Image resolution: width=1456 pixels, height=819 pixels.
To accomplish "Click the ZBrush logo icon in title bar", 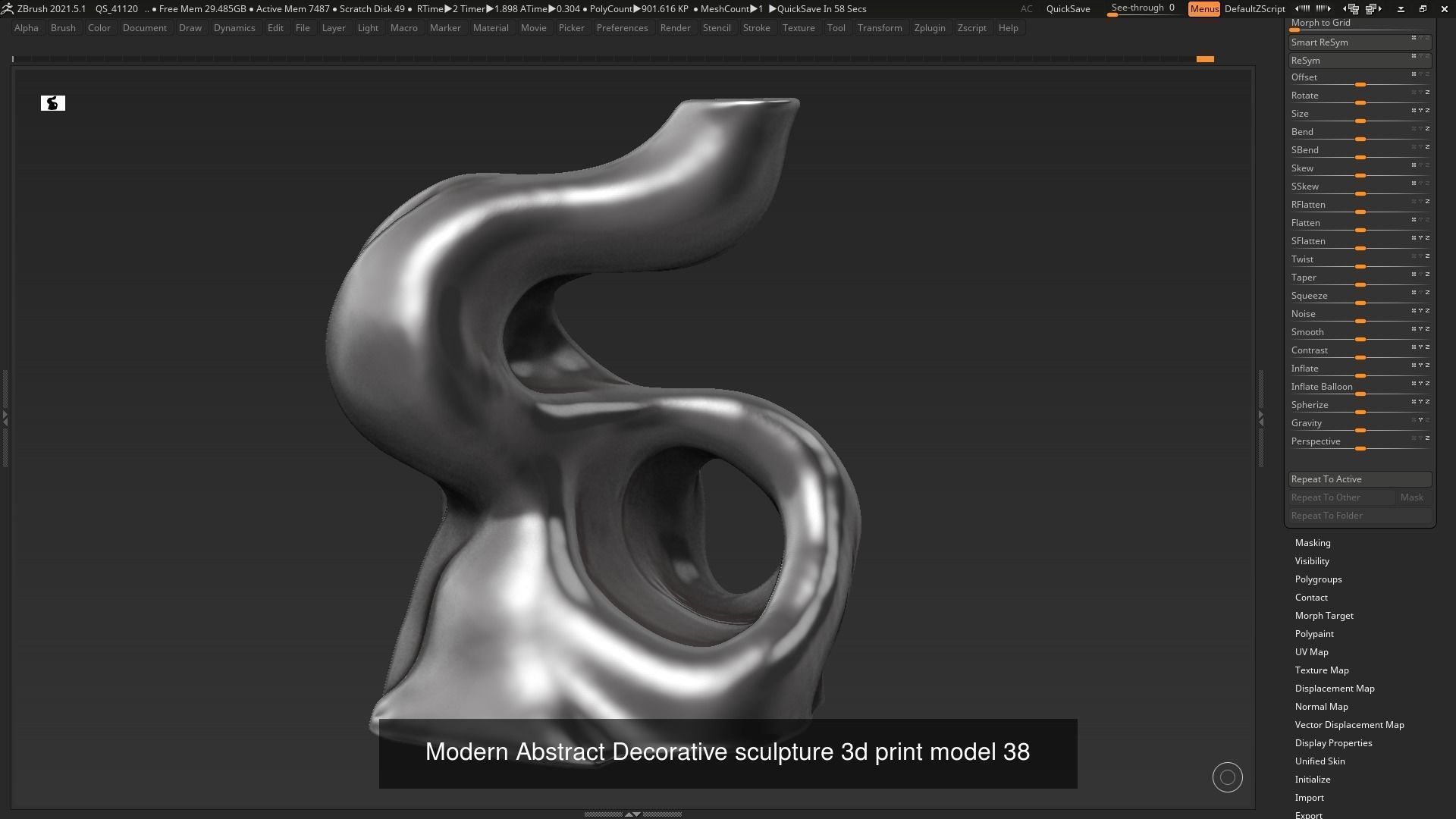I will [x=7, y=8].
